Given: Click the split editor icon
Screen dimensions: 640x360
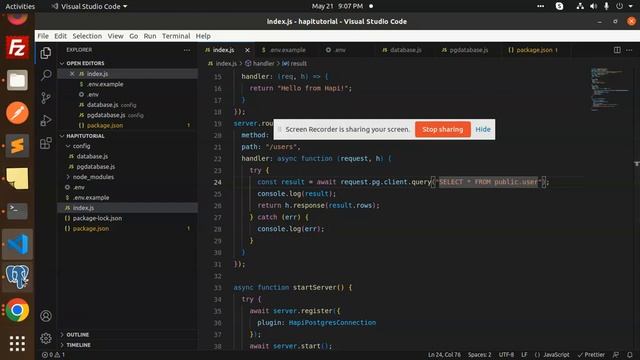Looking at the screenshot, I should coord(617,50).
